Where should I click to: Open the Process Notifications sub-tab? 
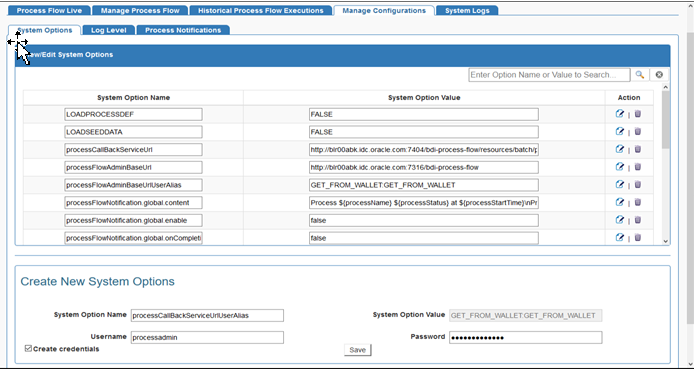pyautogui.click(x=183, y=30)
